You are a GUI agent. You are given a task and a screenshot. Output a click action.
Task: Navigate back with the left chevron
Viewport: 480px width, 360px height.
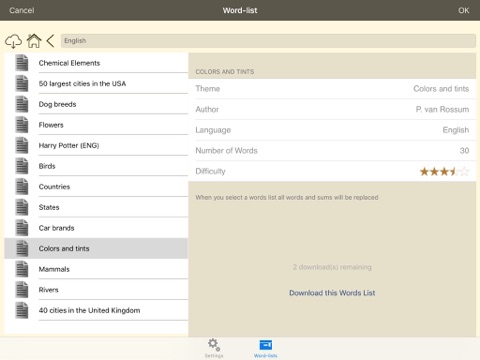coord(50,41)
